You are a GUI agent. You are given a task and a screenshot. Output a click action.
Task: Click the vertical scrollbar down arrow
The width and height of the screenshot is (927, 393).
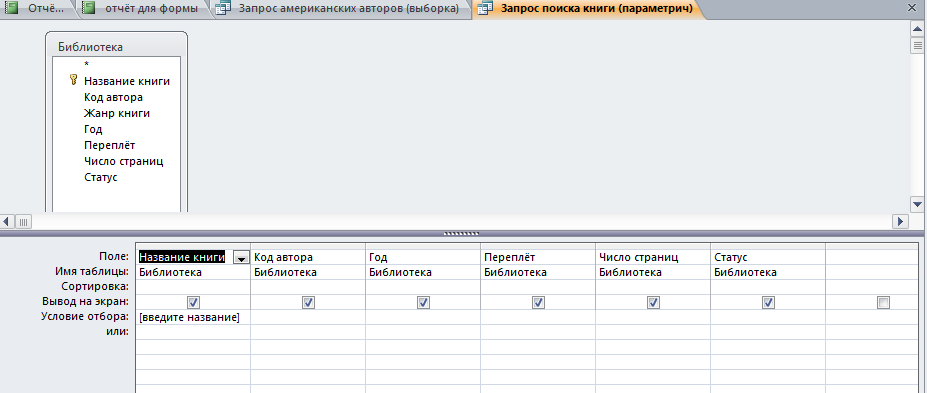[x=918, y=204]
